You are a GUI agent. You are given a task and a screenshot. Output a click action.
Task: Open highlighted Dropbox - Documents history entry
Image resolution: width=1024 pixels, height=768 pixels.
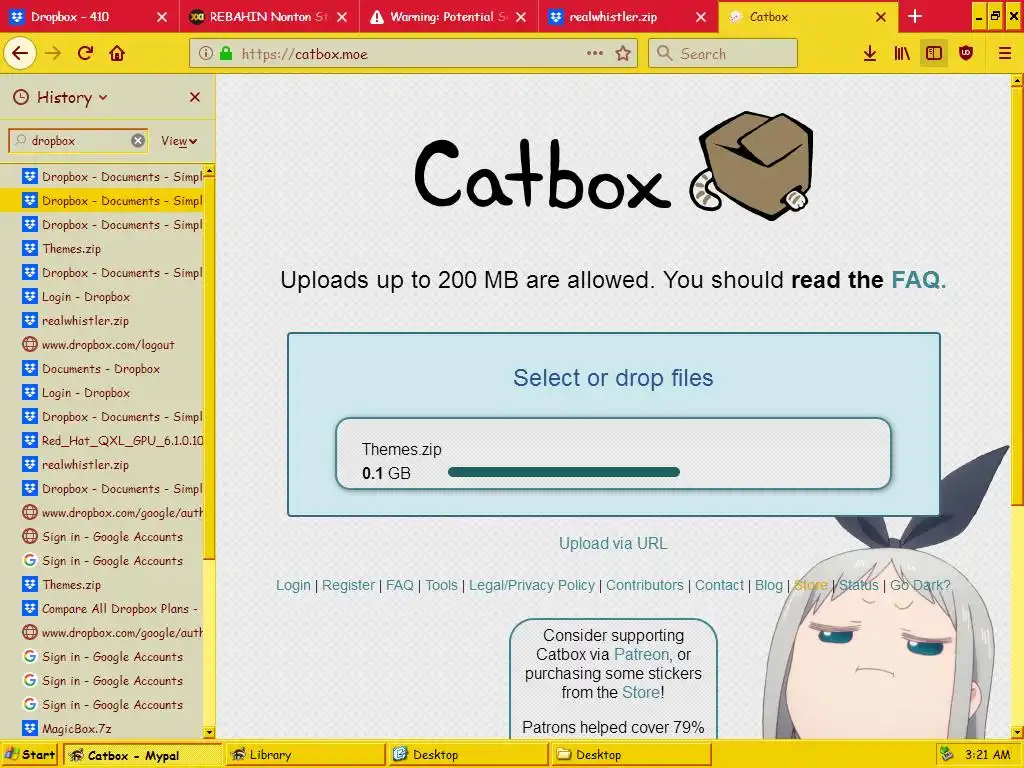pos(103,200)
